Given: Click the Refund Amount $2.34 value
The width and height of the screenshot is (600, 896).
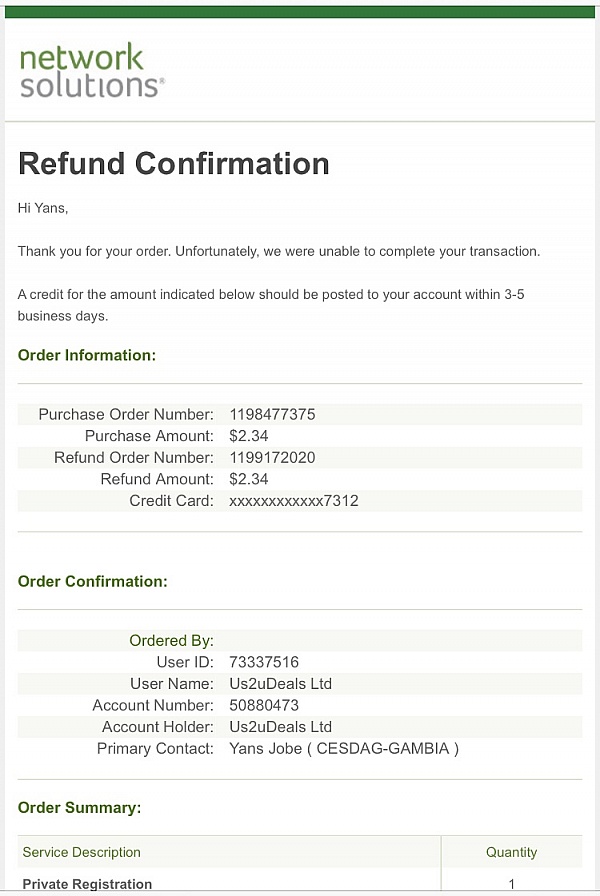Looking at the screenshot, I should [x=249, y=479].
